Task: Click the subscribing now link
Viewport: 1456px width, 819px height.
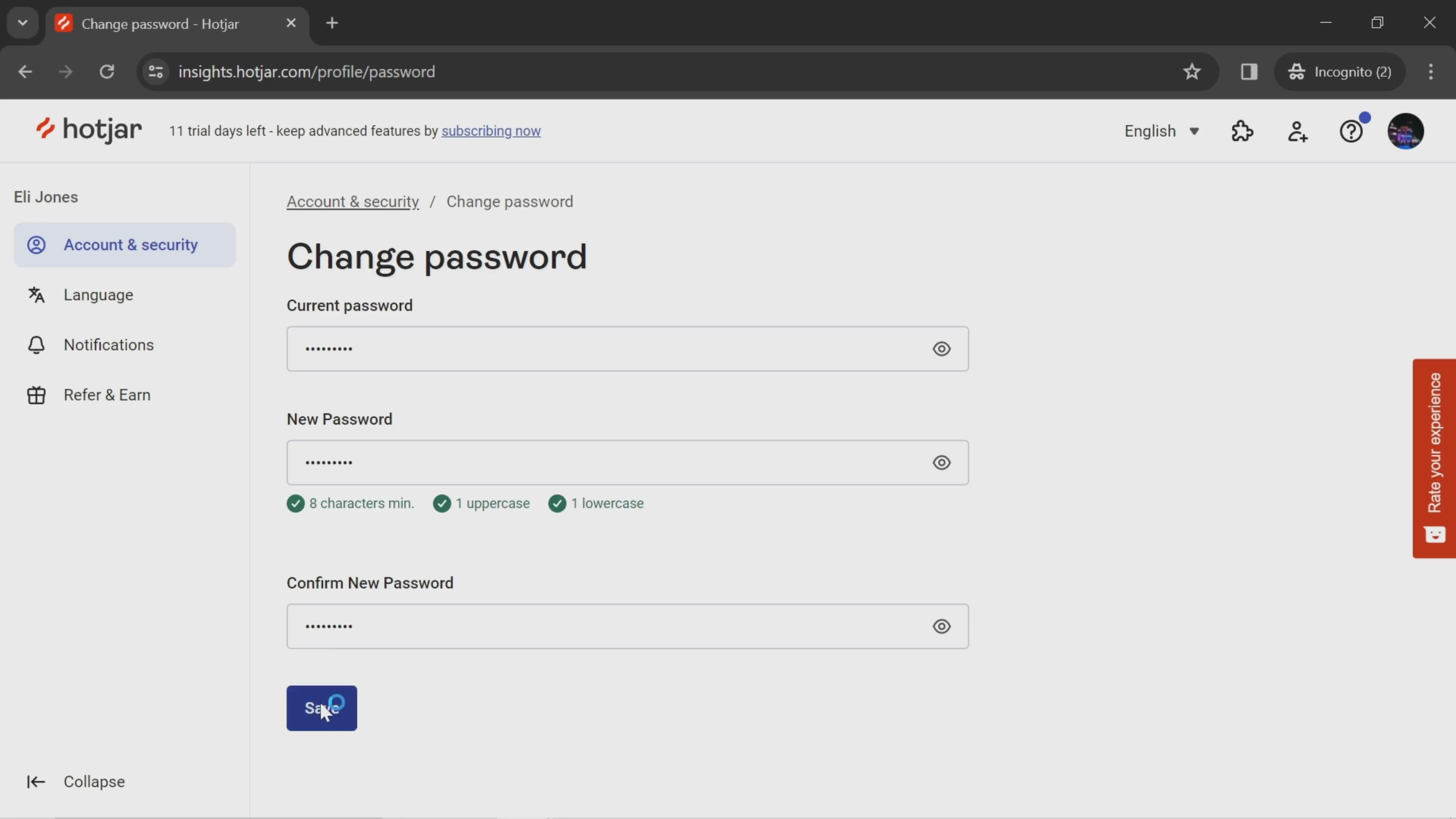Action: point(491,130)
